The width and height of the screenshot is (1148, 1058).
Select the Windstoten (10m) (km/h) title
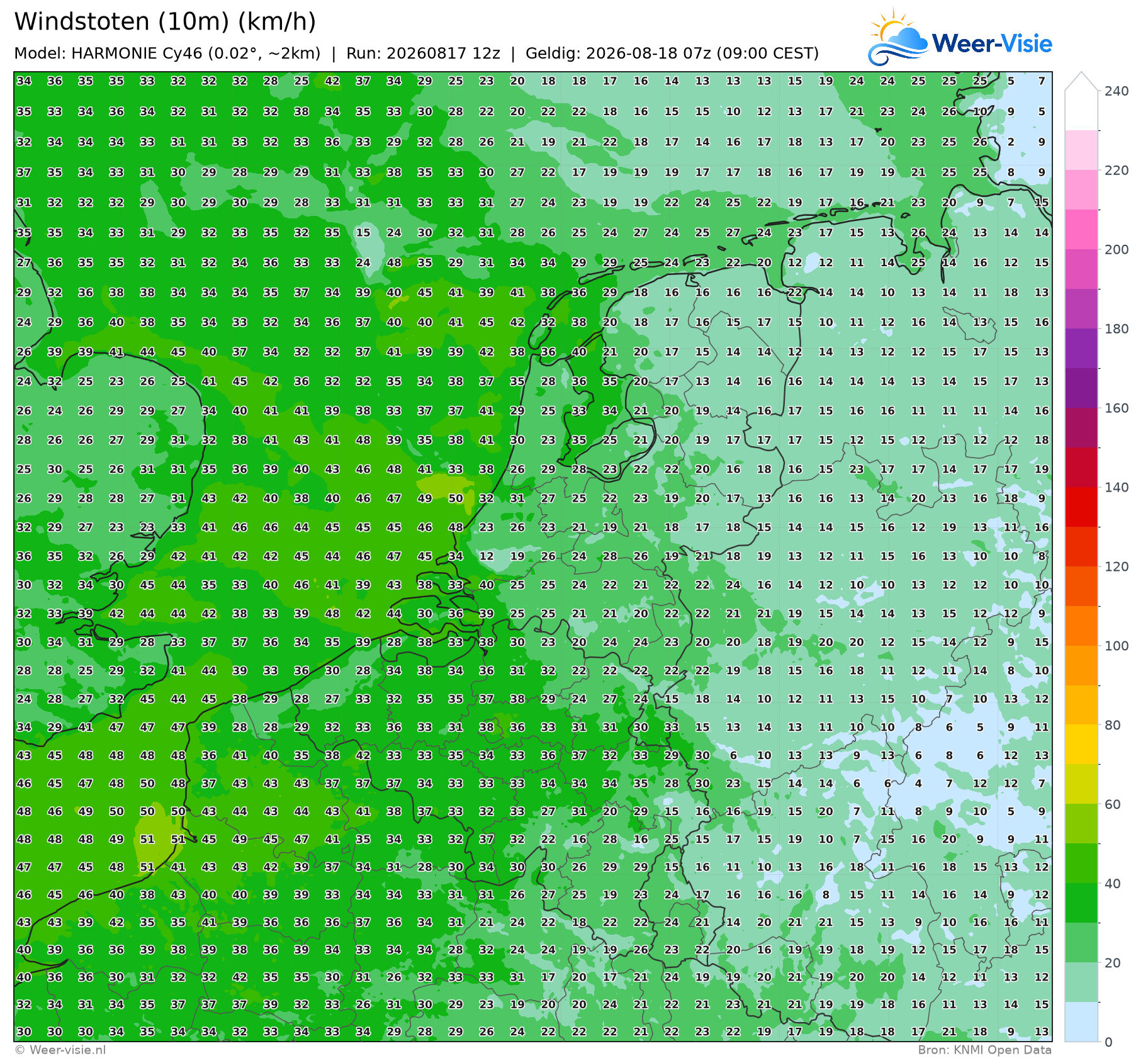pos(165,22)
